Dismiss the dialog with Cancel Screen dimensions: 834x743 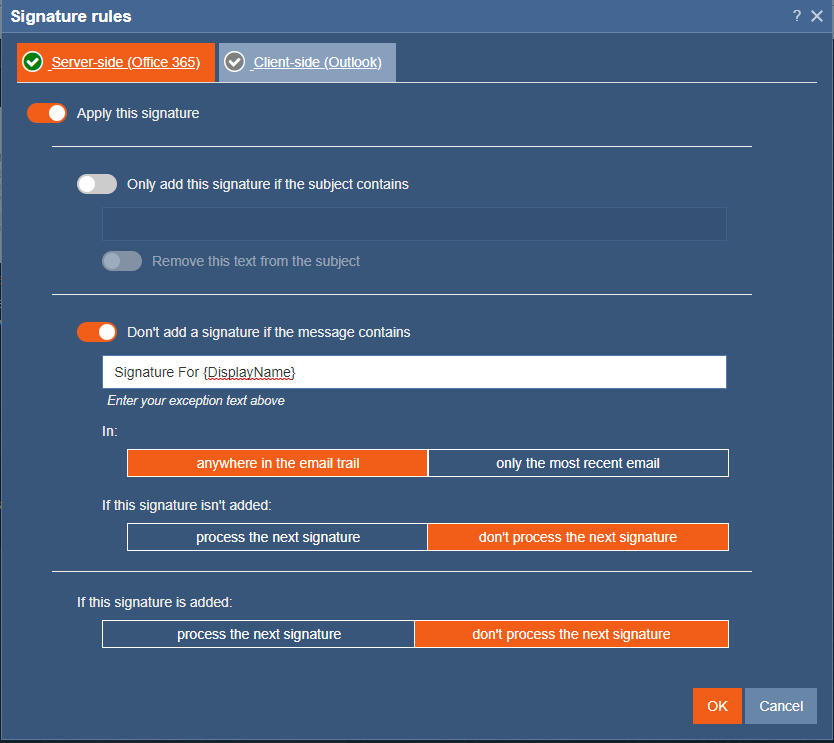click(x=780, y=705)
